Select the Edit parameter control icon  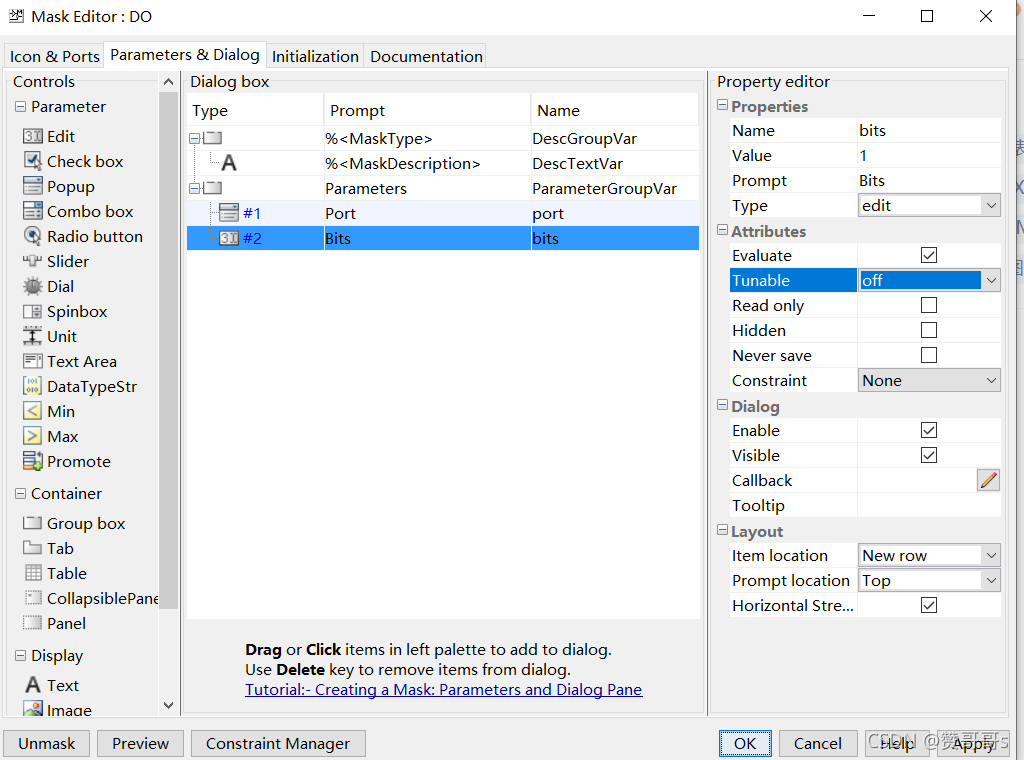pyautogui.click(x=33, y=136)
